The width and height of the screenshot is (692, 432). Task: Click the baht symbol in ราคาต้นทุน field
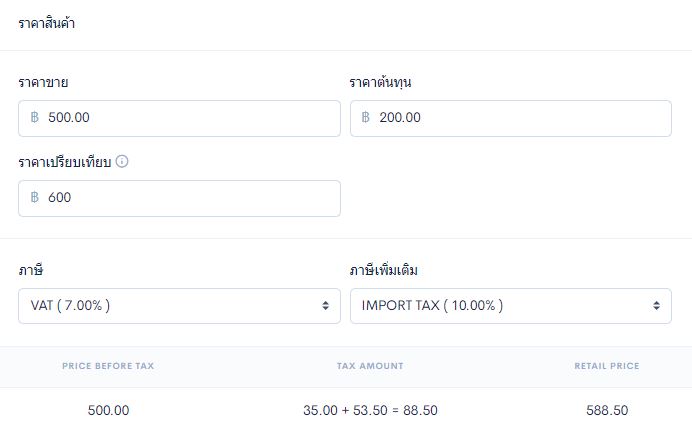pos(365,117)
